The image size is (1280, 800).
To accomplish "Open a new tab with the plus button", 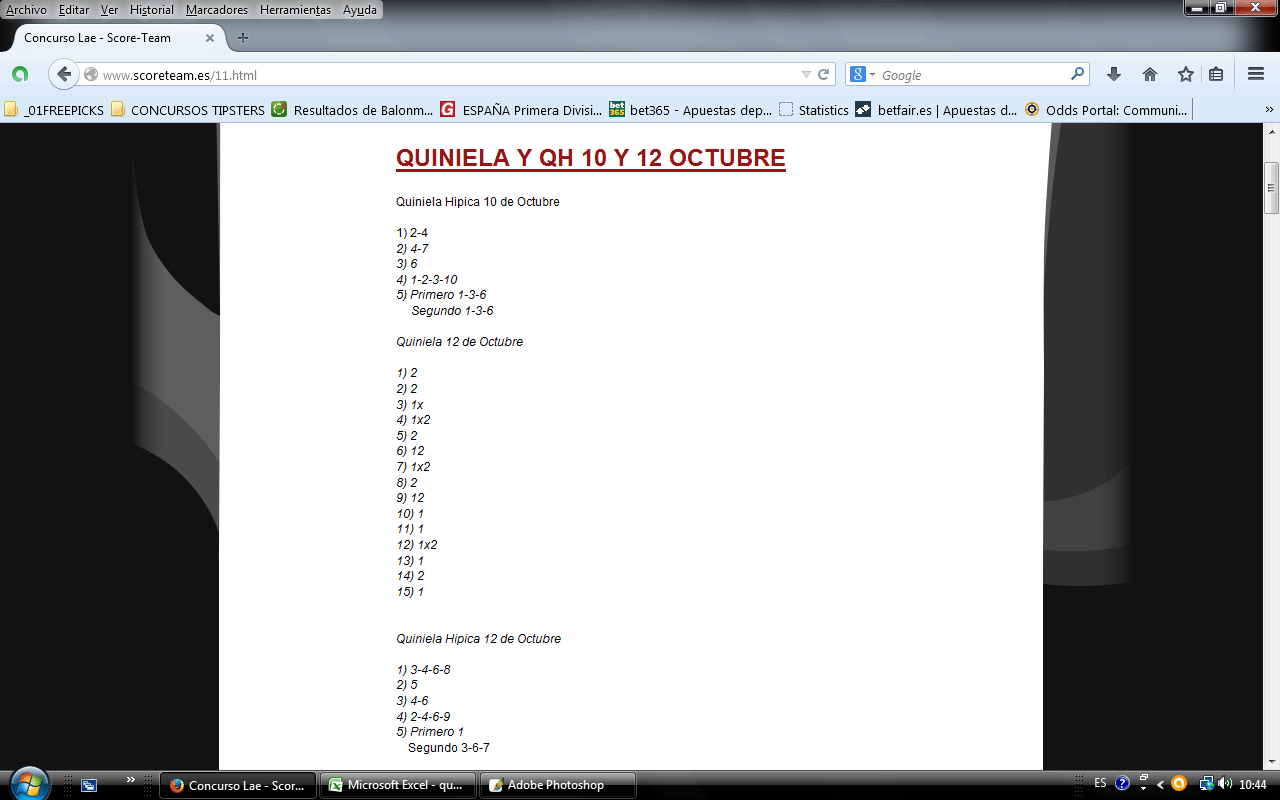I will 243,38.
